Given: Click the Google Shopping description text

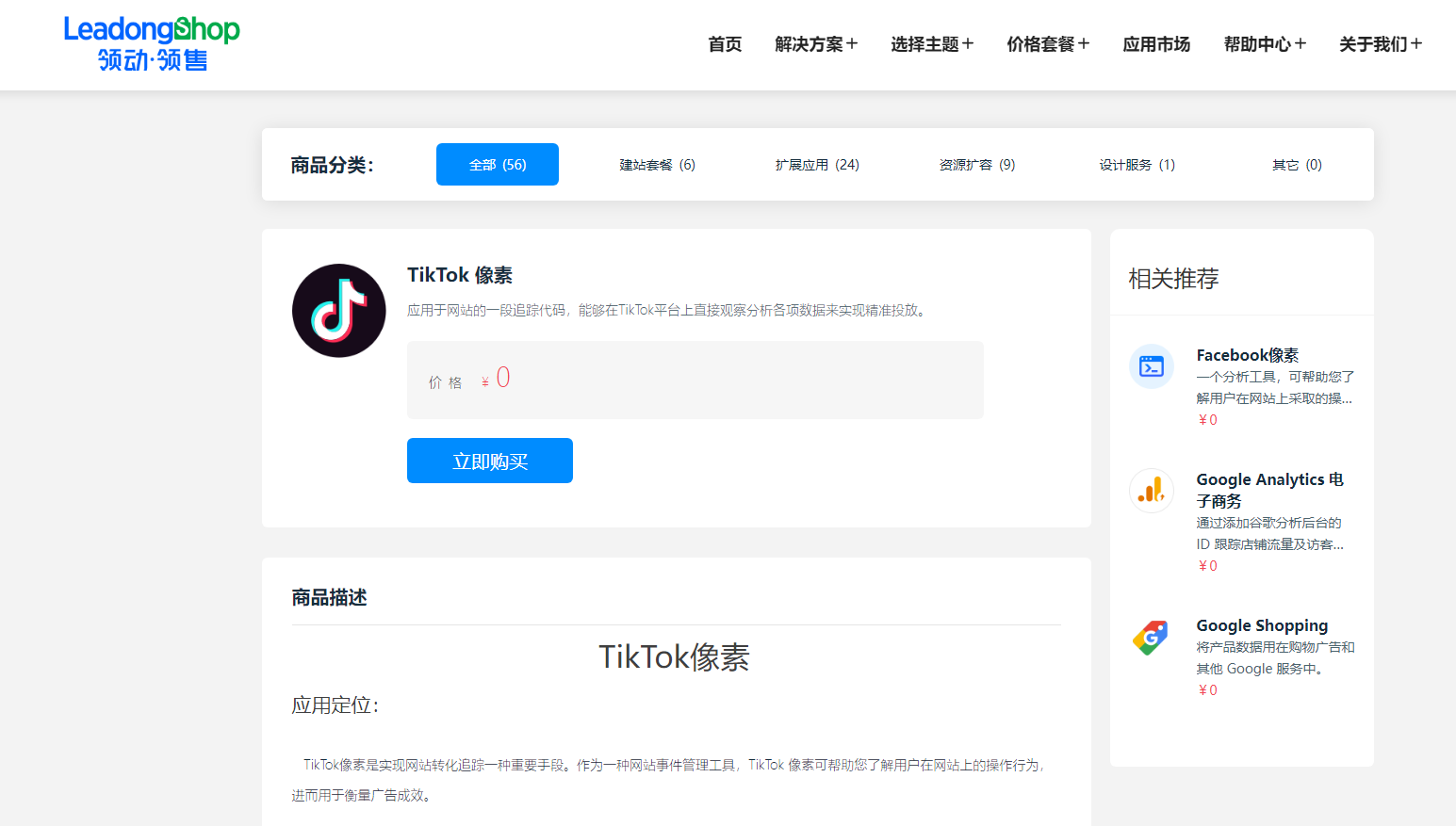Looking at the screenshot, I should point(1275,657).
